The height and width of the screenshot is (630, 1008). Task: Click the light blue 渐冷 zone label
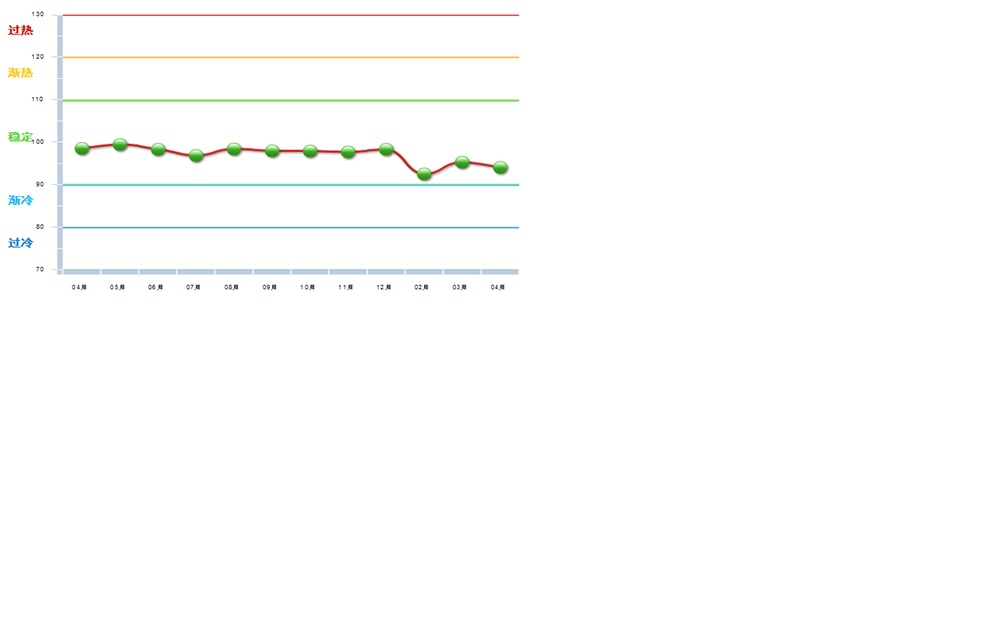tap(21, 201)
